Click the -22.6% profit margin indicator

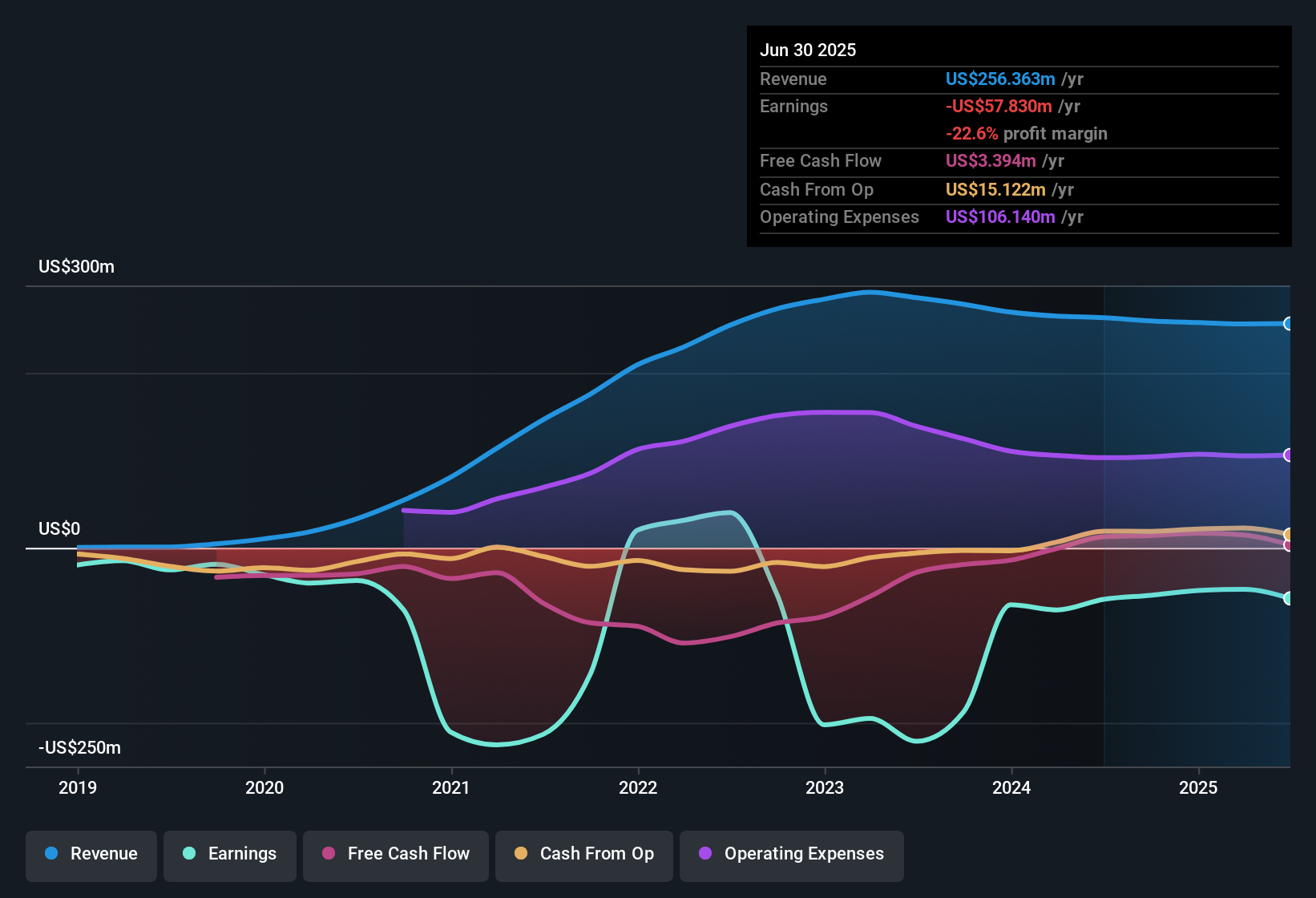click(x=974, y=133)
